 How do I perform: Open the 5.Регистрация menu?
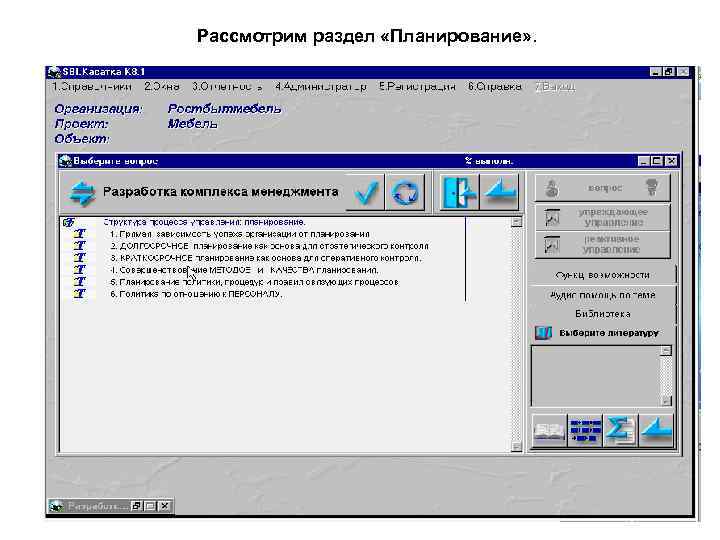click(417, 87)
